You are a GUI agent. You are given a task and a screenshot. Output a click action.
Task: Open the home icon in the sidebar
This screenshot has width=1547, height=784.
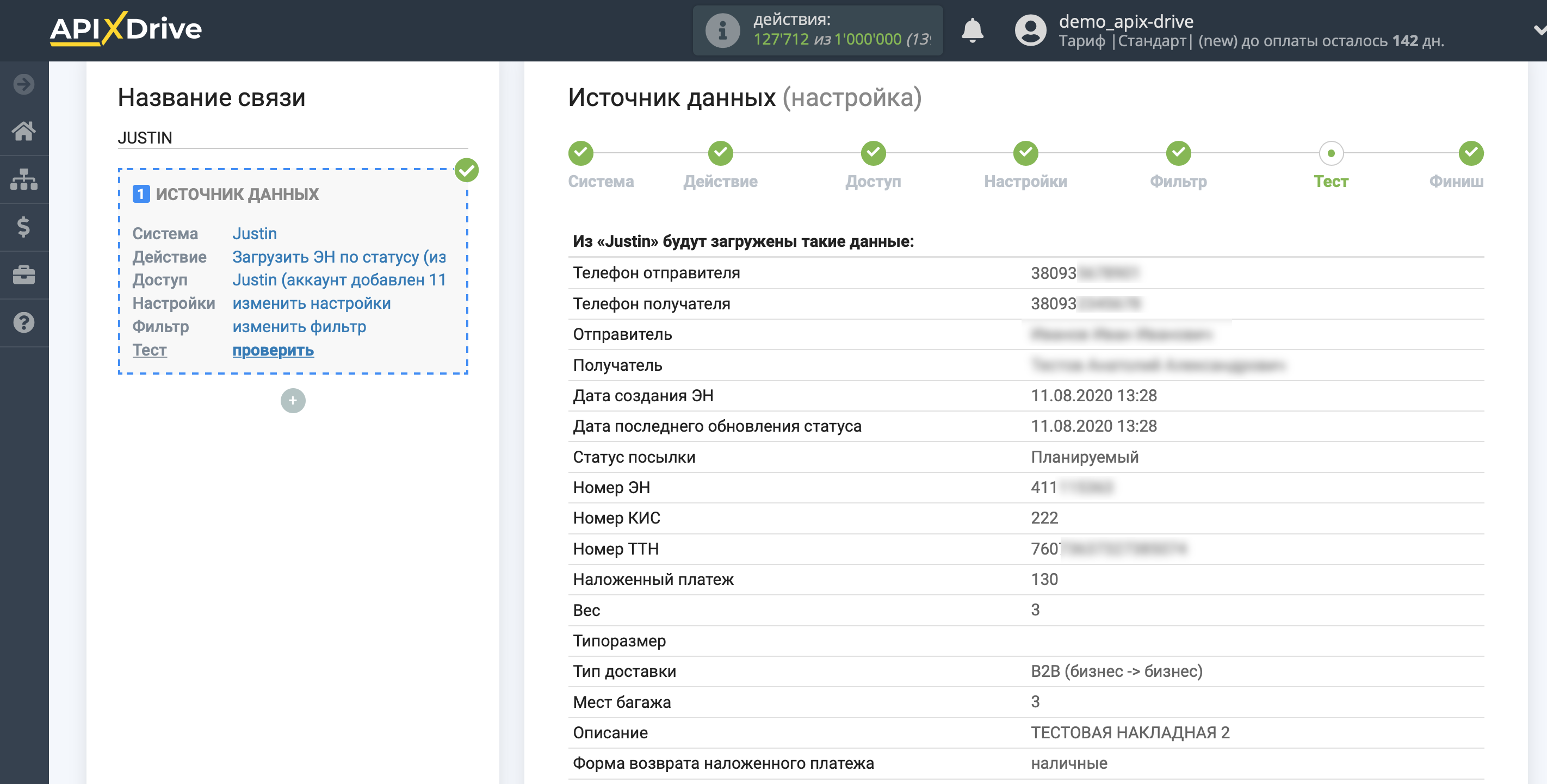(24, 131)
